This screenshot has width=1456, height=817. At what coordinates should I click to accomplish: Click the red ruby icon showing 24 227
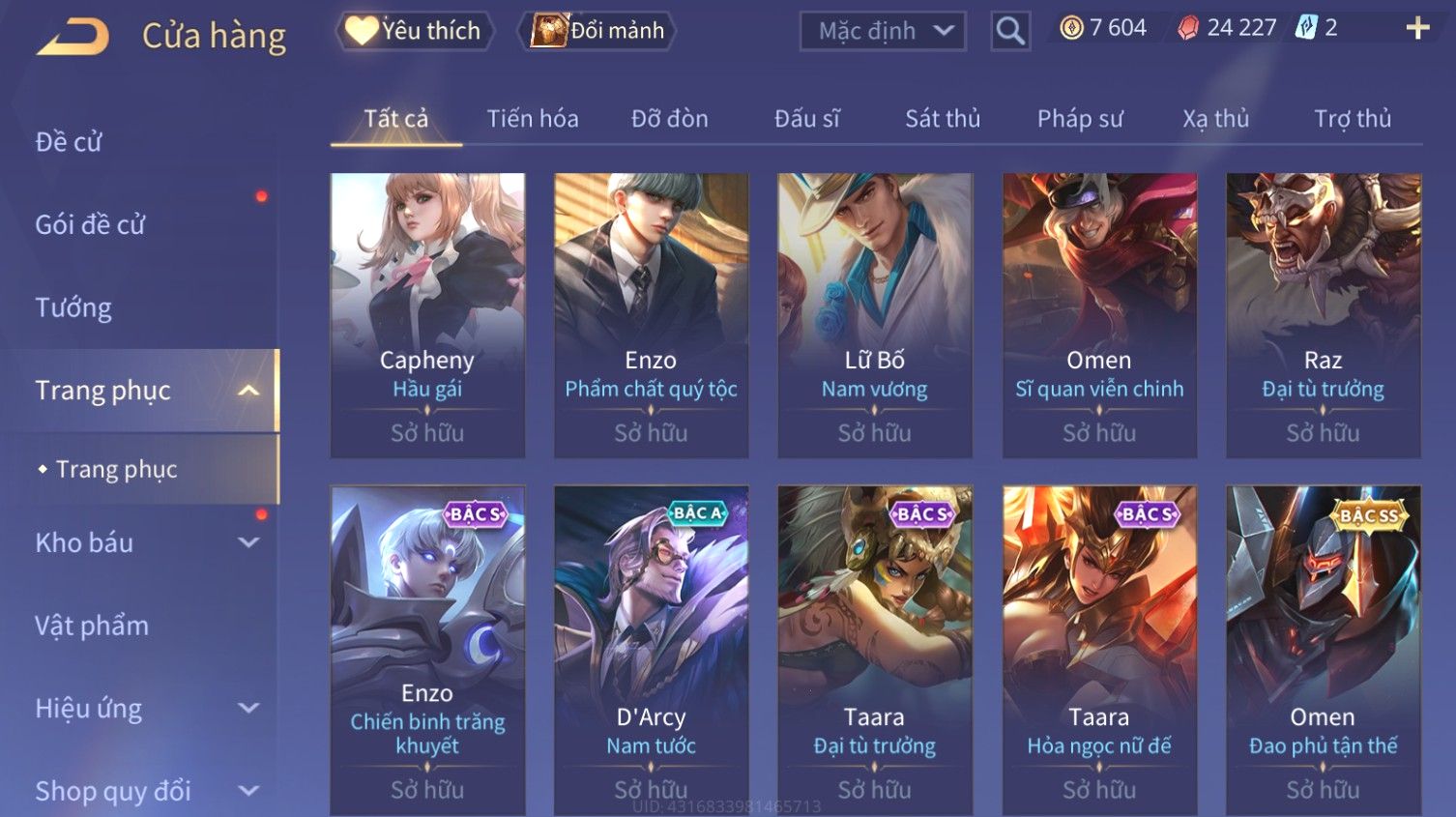tap(1187, 28)
